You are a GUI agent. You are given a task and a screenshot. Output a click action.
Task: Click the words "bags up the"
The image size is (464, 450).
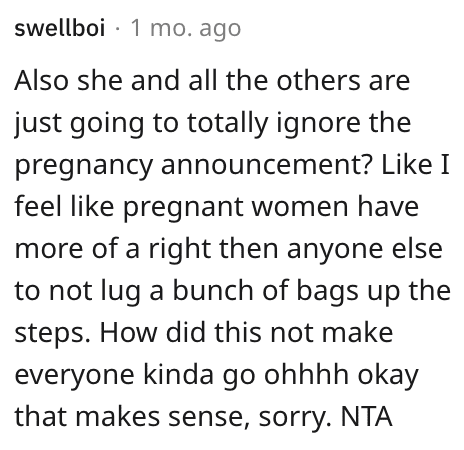pos(373,292)
